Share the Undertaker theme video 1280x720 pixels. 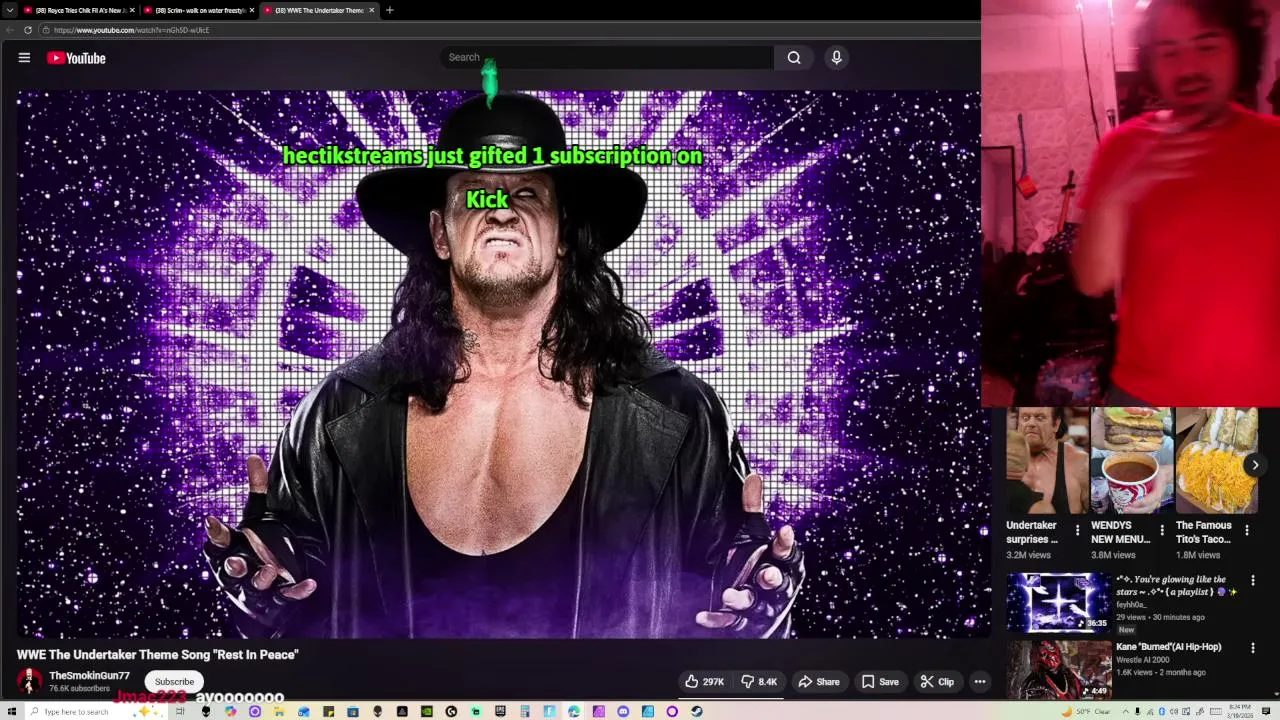pyautogui.click(x=819, y=682)
